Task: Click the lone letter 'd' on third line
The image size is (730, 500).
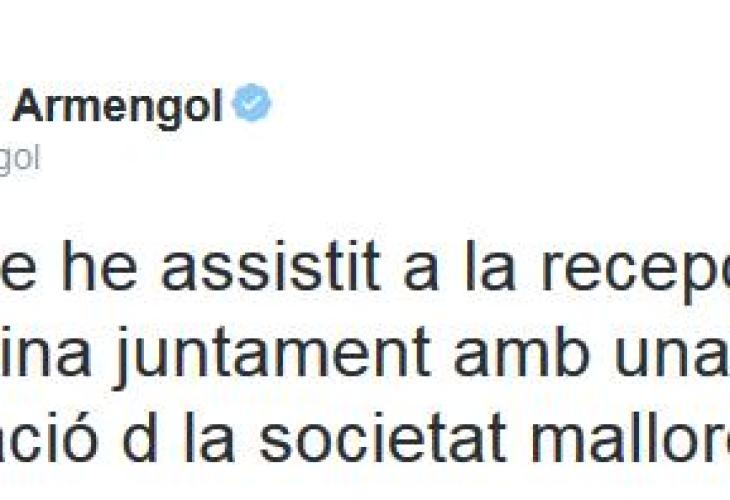Action: pyautogui.click(x=139, y=438)
